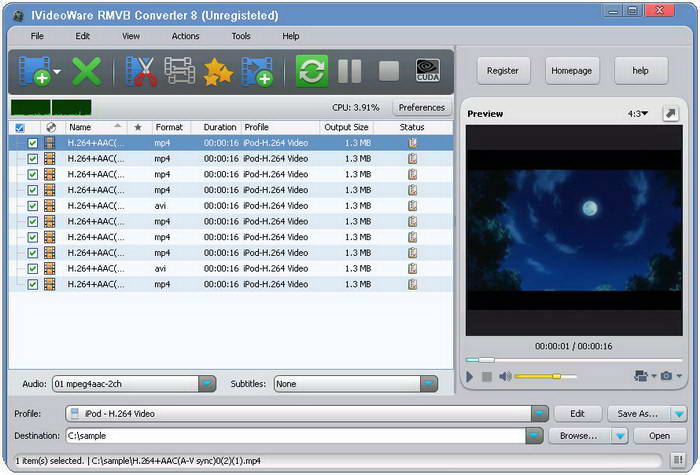
Task: Open the star Effects tool
Action: click(x=217, y=71)
